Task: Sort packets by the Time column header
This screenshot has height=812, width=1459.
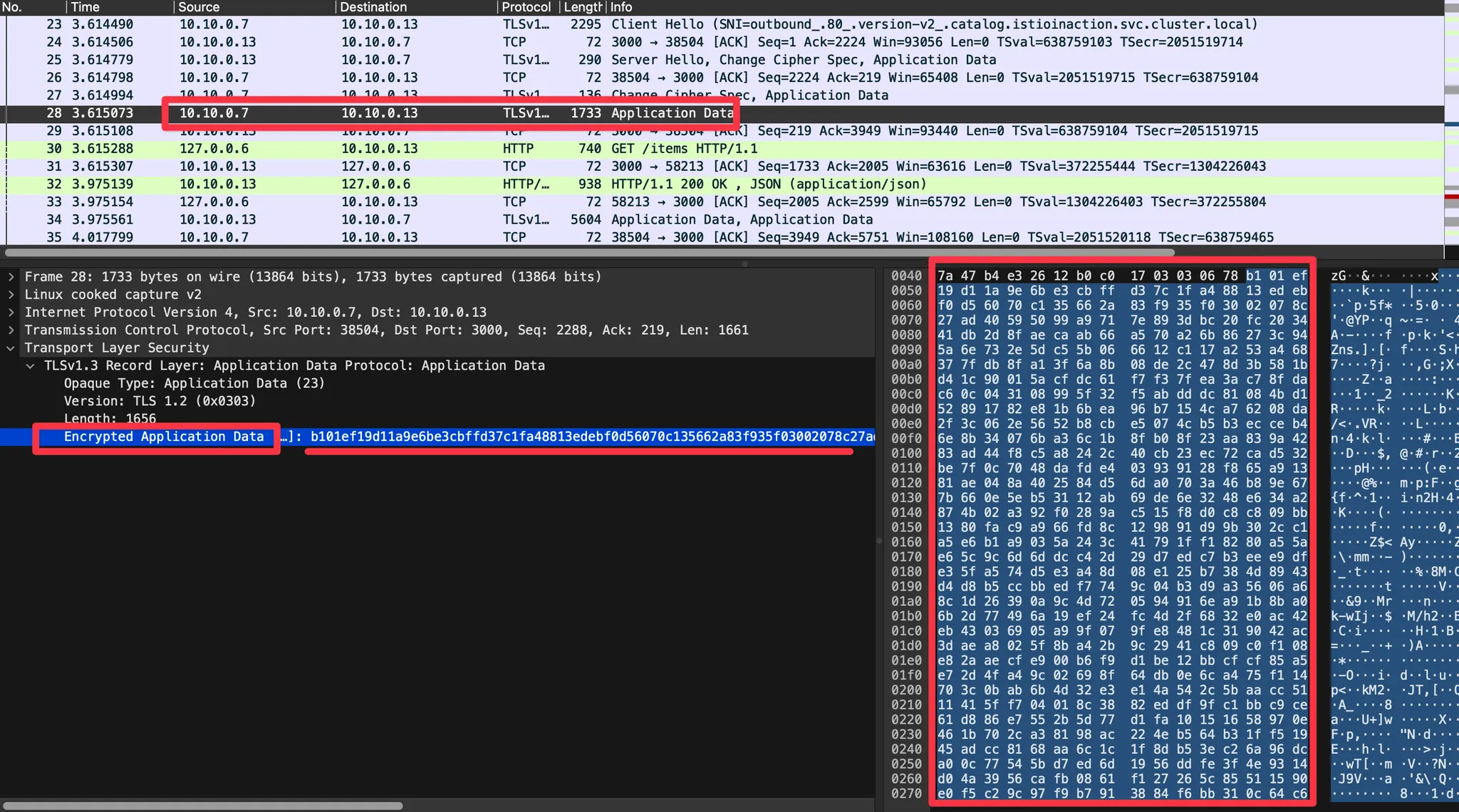Action: pos(85,7)
